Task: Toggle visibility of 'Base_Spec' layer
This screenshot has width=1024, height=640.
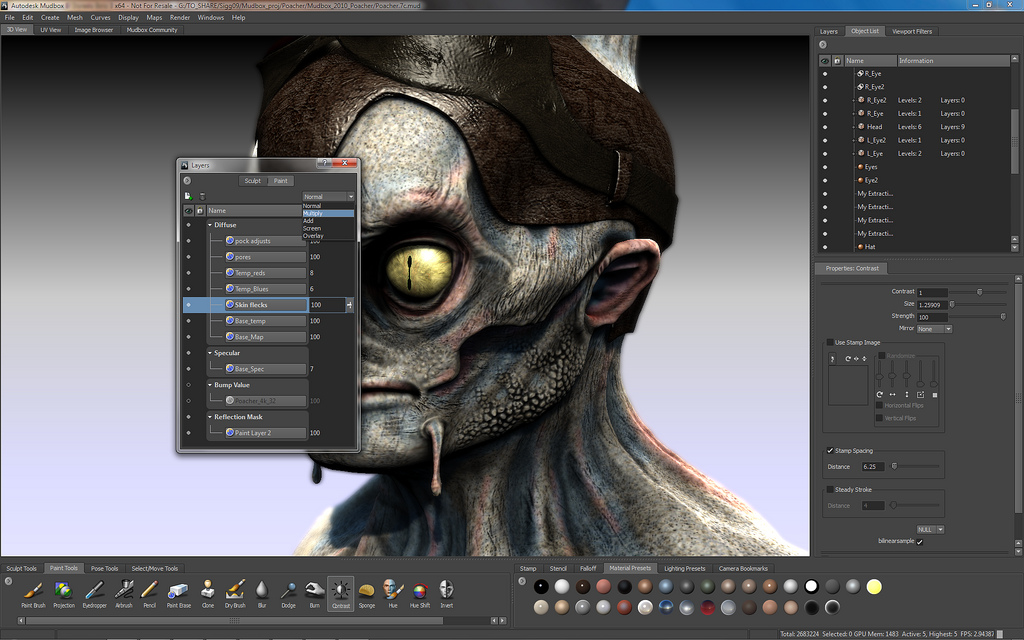Action: [189, 369]
